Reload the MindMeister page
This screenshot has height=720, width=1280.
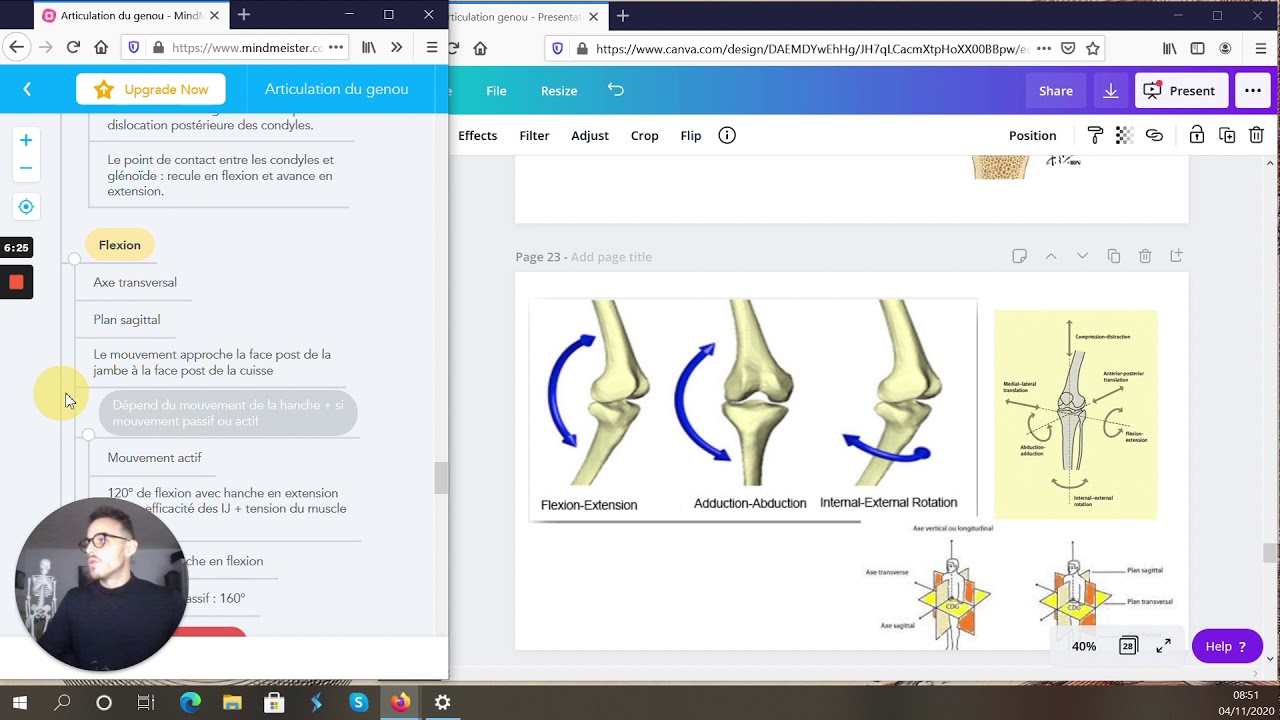pos(73,47)
